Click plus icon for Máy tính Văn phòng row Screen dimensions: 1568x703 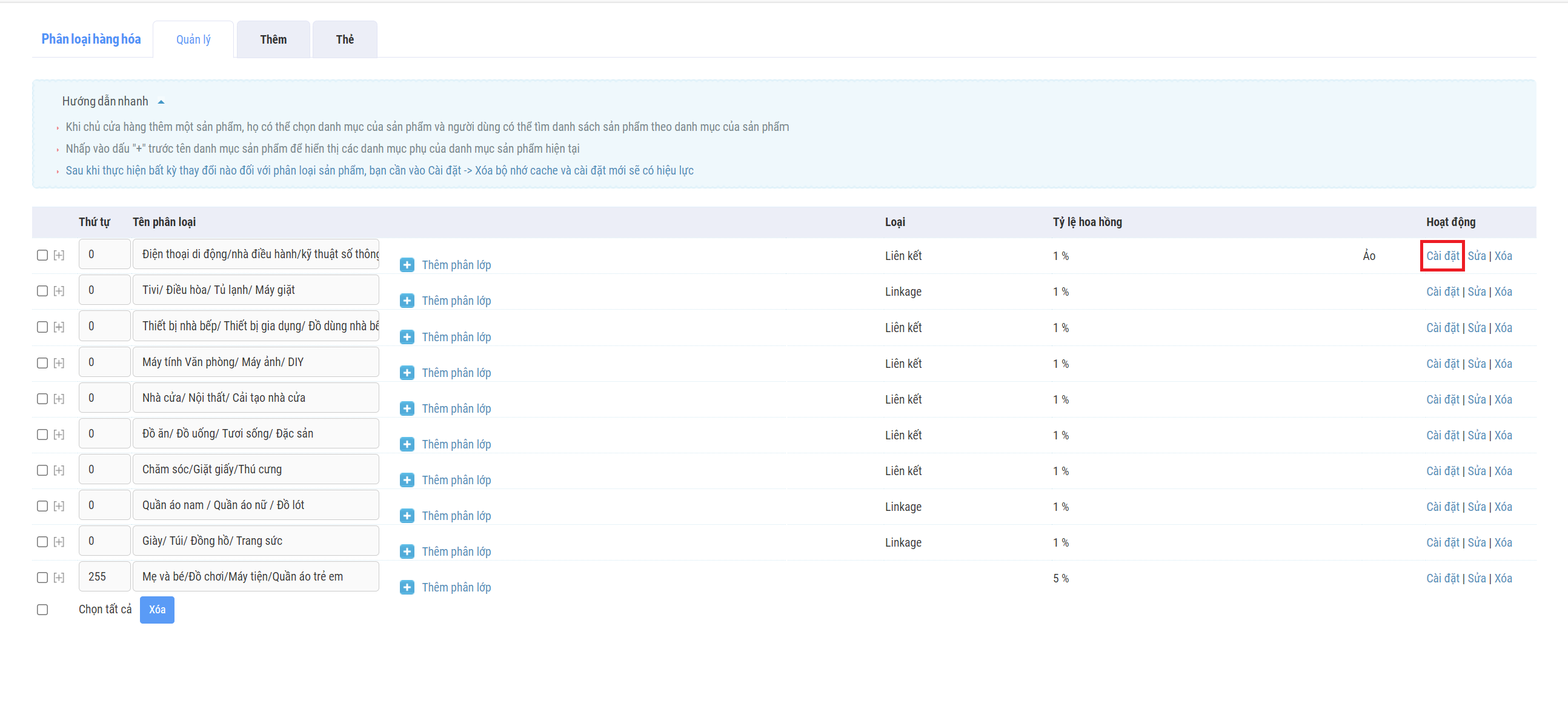(x=407, y=373)
